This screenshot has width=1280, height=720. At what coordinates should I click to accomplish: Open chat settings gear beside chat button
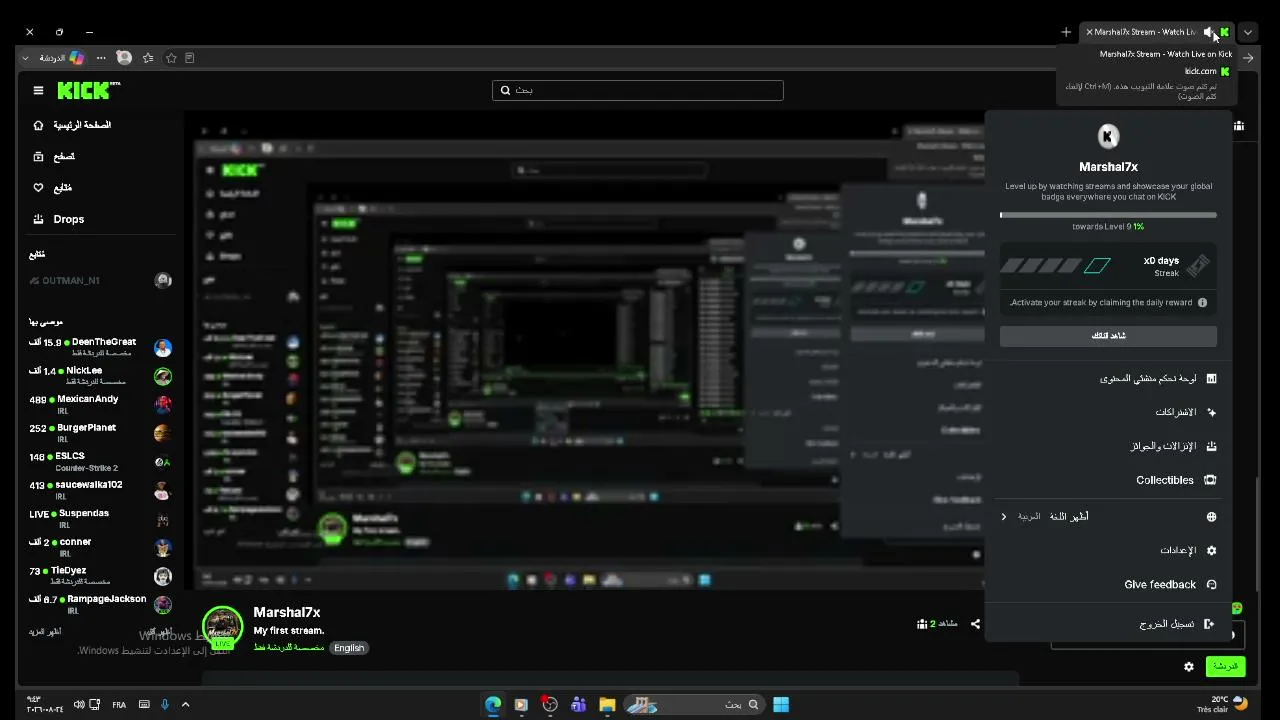1189,666
